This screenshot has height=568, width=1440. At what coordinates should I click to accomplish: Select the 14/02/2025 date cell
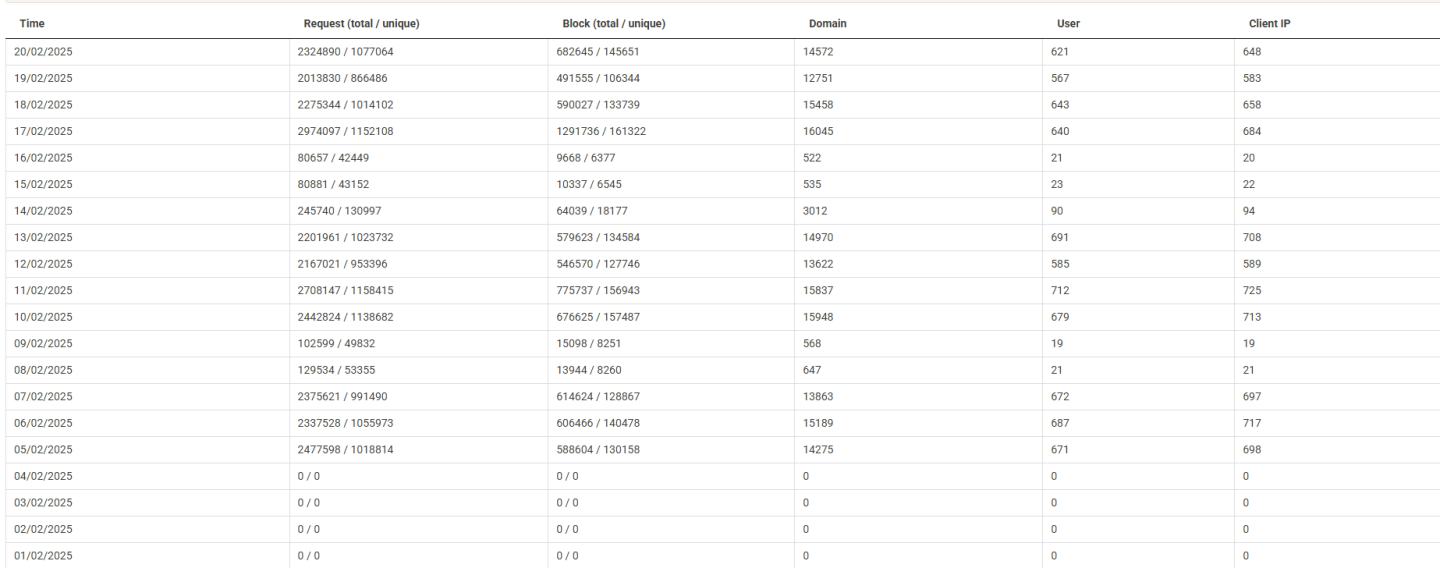point(43,211)
